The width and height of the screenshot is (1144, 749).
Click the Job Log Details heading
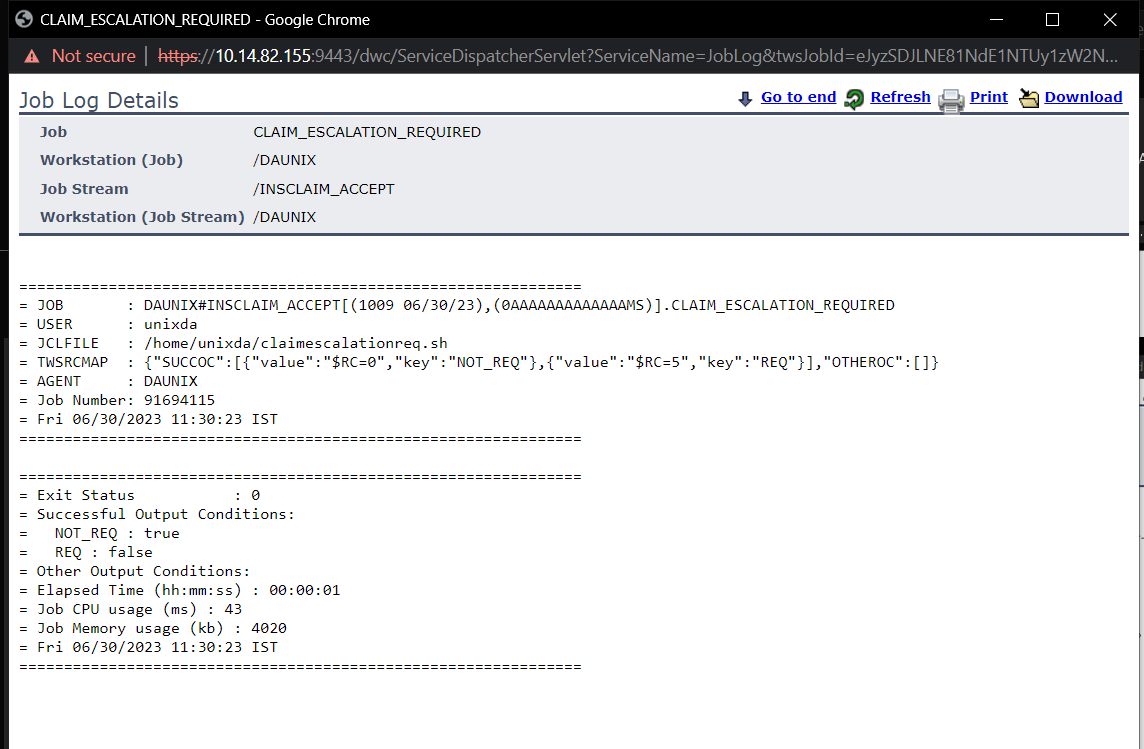[99, 101]
